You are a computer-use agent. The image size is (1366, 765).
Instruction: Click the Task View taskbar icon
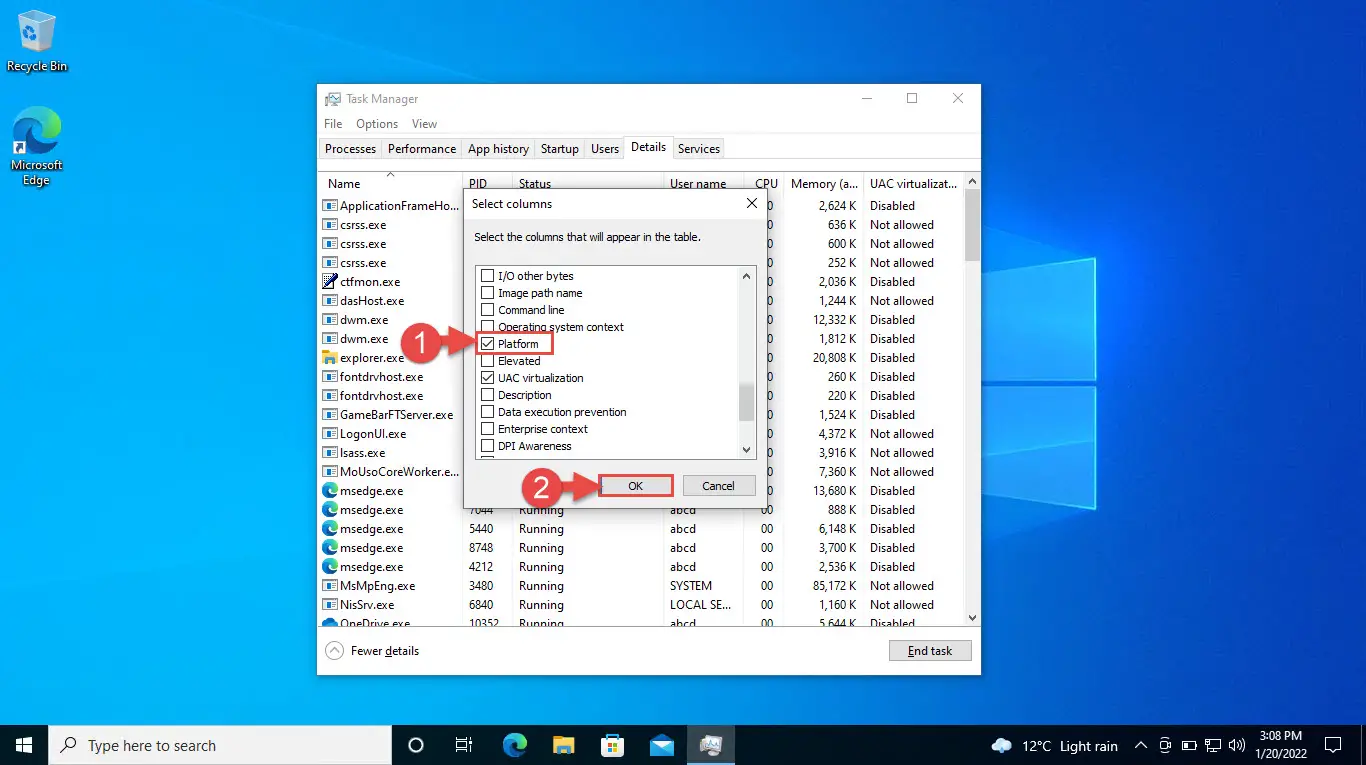click(464, 745)
